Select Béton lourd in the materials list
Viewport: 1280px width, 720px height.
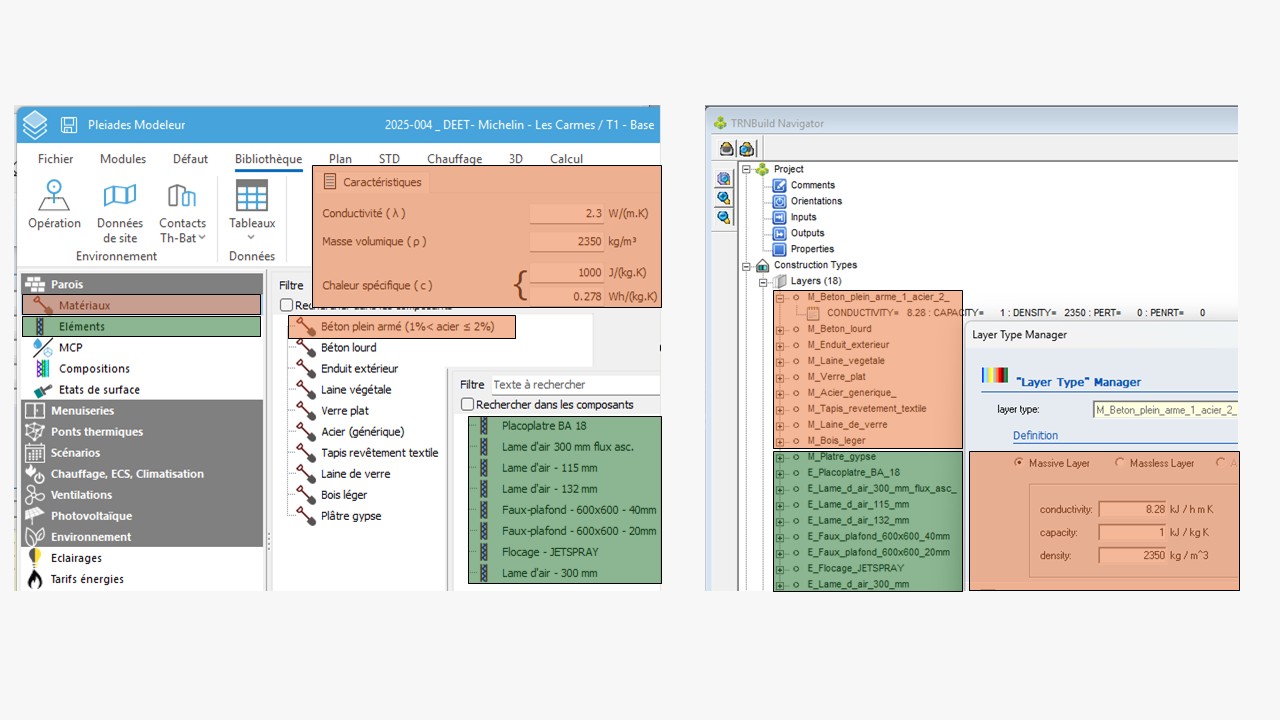pyautogui.click(x=348, y=348)
